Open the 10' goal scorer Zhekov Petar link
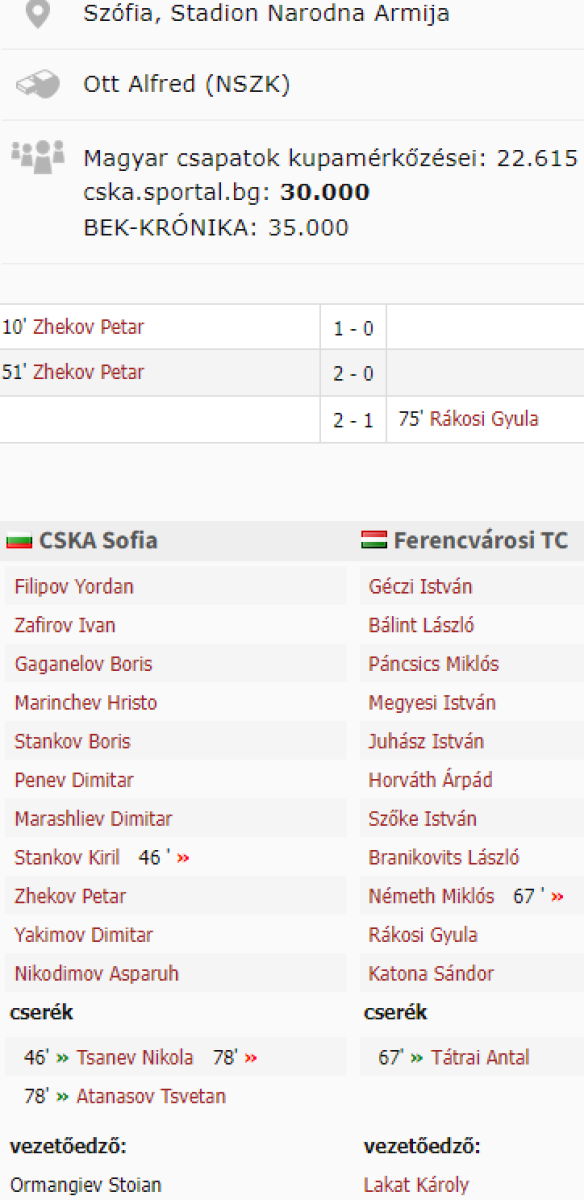 89,327
